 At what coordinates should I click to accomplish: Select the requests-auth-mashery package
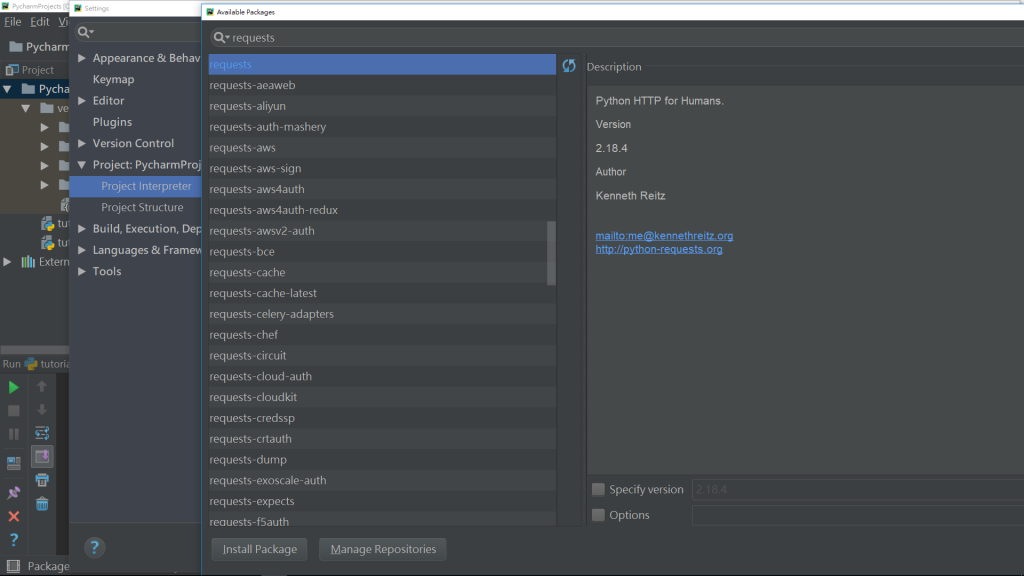click(382, 127)
